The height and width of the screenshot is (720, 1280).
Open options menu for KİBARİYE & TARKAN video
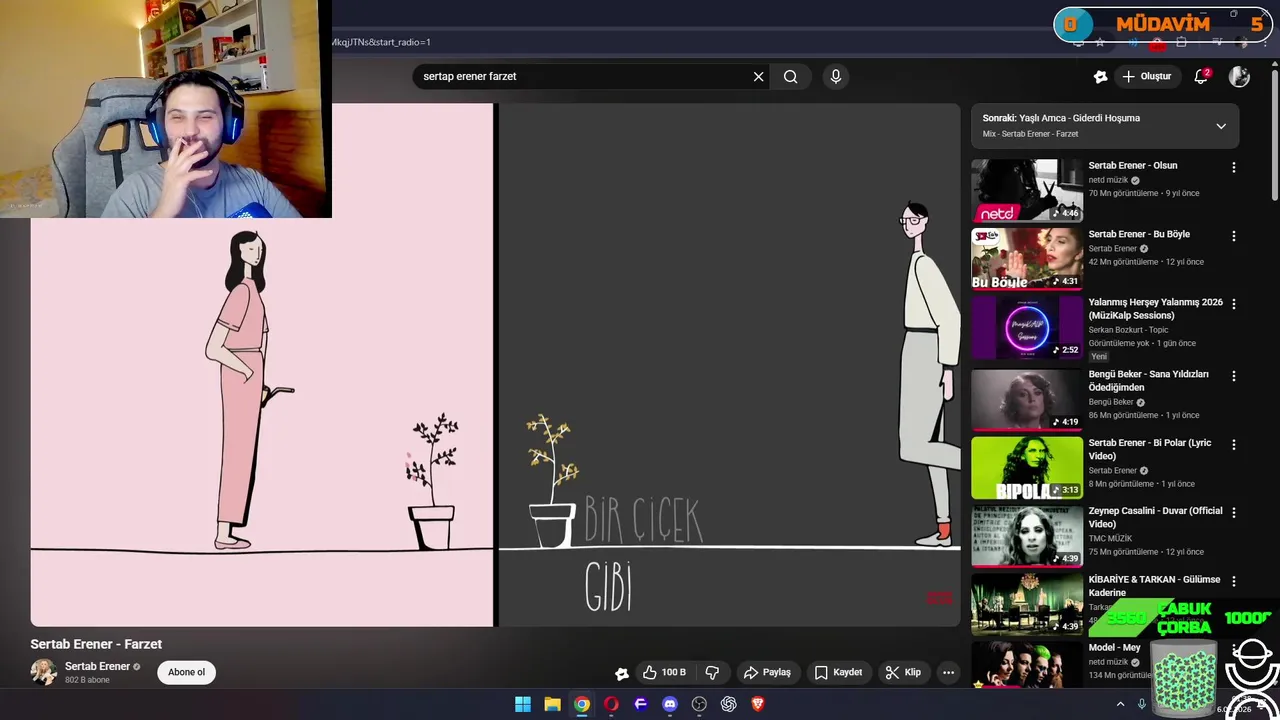point(1233,581)
